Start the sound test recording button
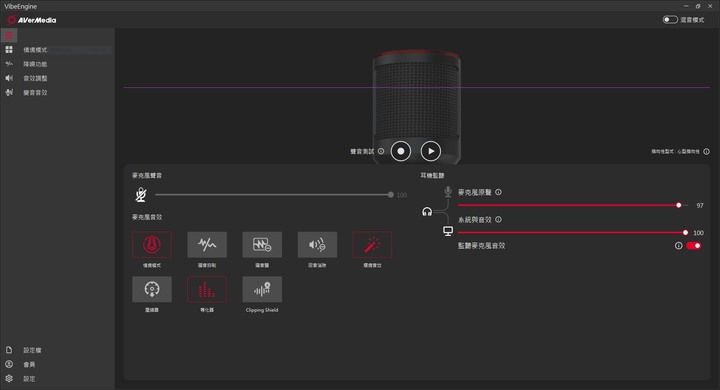 pyautogui.click(x=400, y=151)
